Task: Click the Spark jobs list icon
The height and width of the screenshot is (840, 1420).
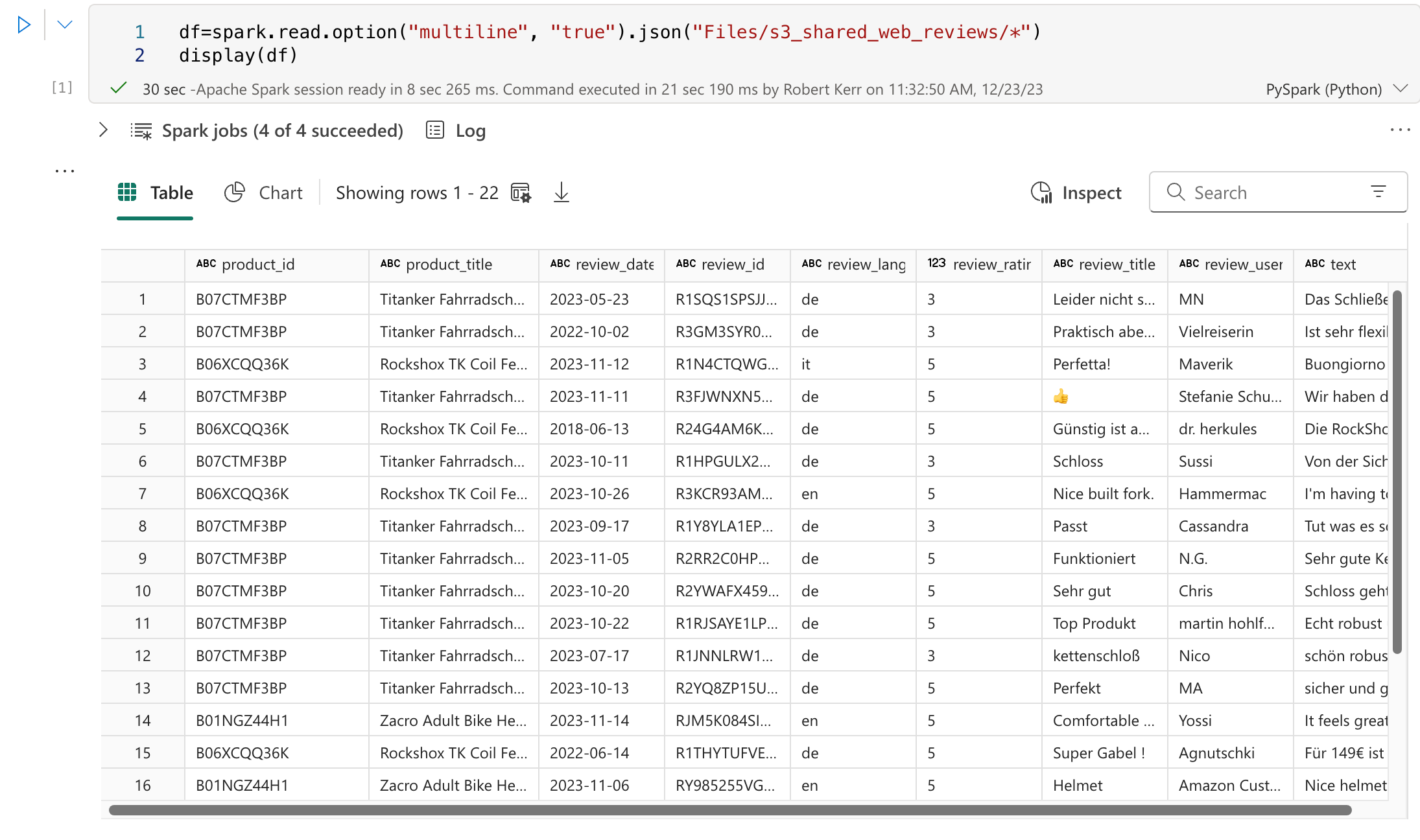Action: (141, 131)
